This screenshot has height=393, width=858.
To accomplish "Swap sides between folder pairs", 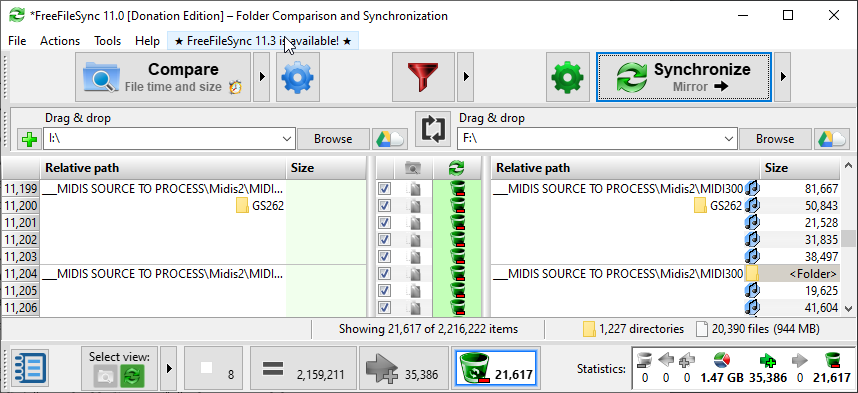I will (433, 129).
